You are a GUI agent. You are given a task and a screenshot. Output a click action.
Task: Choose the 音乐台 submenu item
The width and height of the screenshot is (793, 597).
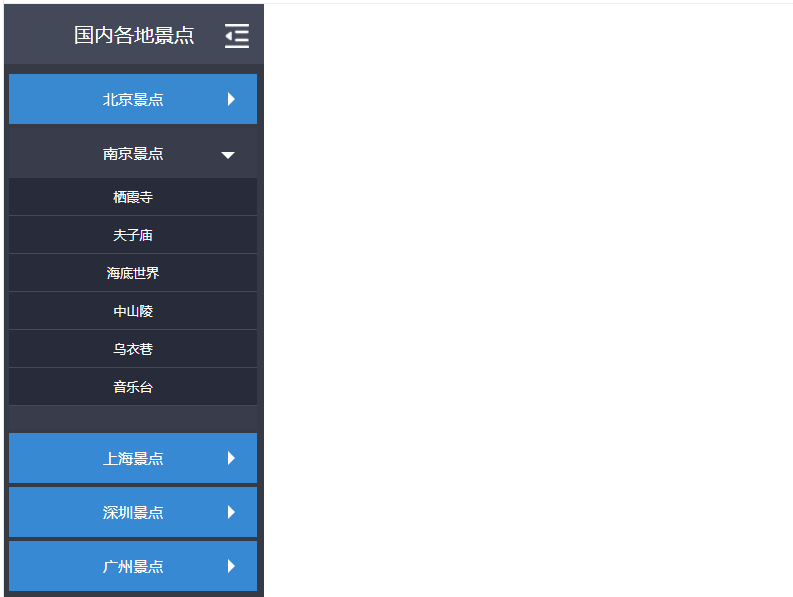(133, 387)
